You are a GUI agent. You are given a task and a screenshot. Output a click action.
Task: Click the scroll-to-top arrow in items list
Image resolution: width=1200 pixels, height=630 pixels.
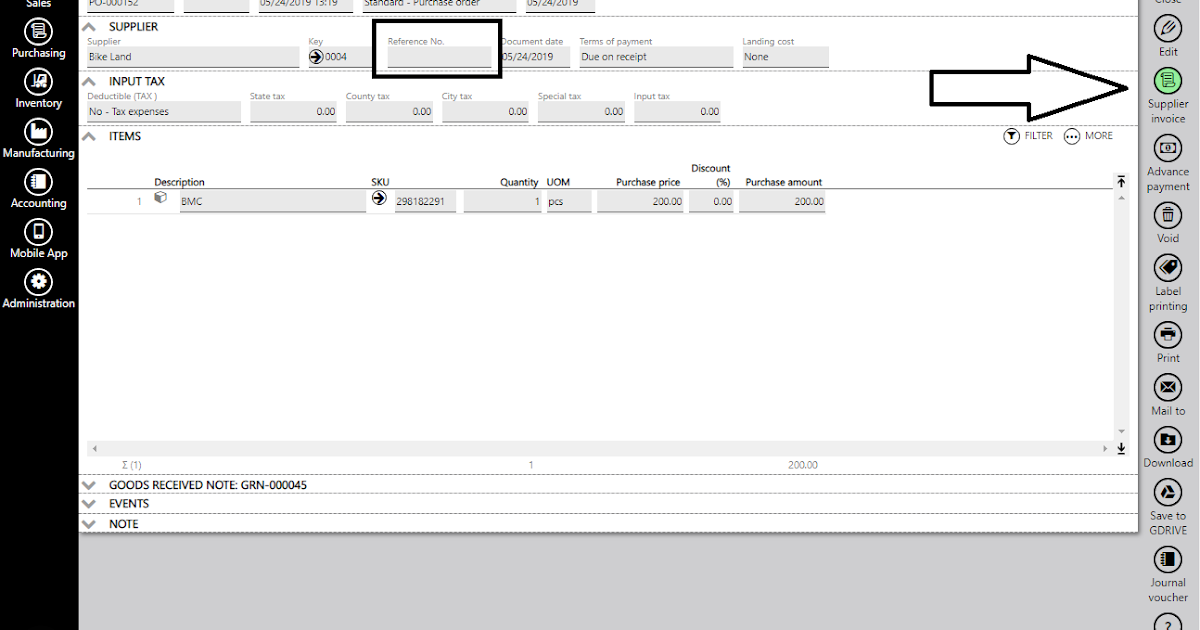(x=1121, y=181)
